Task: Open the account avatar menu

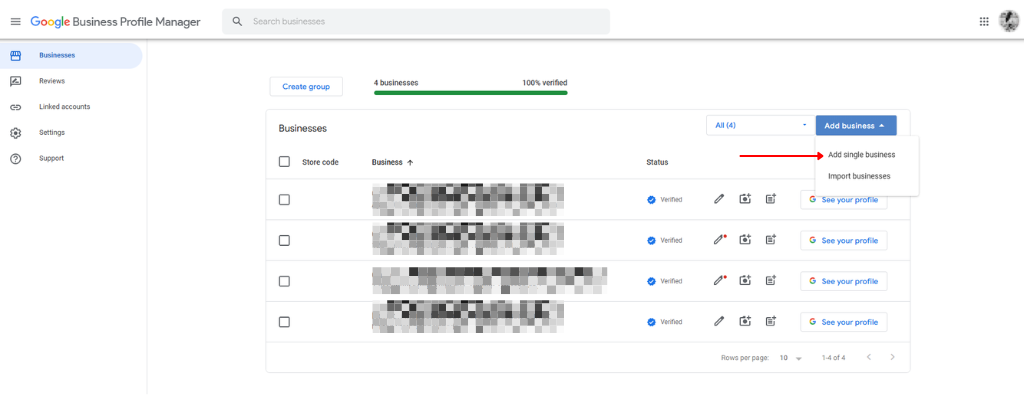Action: [x=1009, y=22]
